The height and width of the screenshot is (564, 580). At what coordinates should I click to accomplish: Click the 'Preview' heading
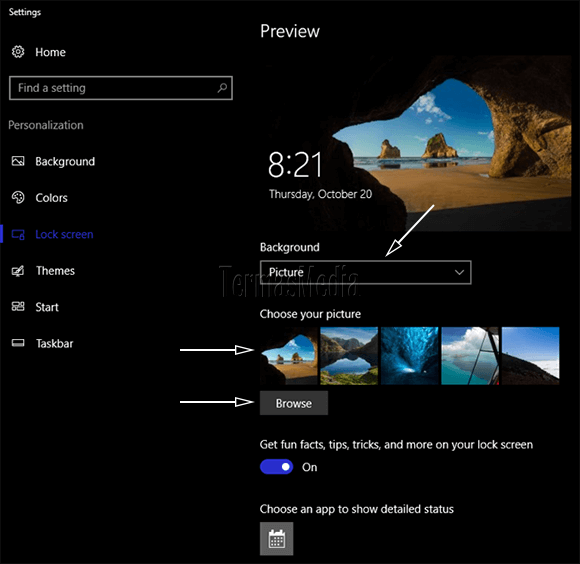290,31
